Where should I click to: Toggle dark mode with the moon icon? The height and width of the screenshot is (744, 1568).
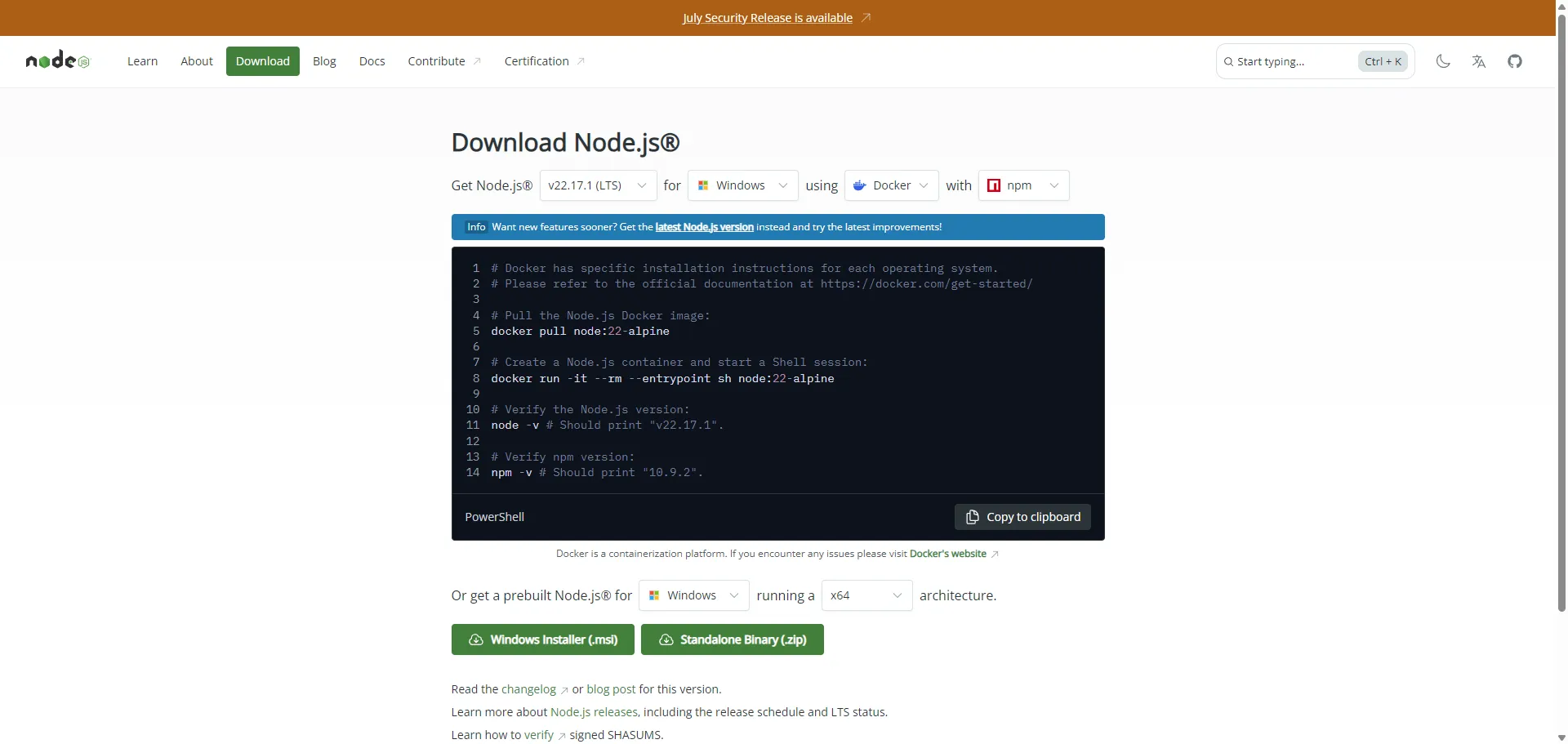[1443, 60]
